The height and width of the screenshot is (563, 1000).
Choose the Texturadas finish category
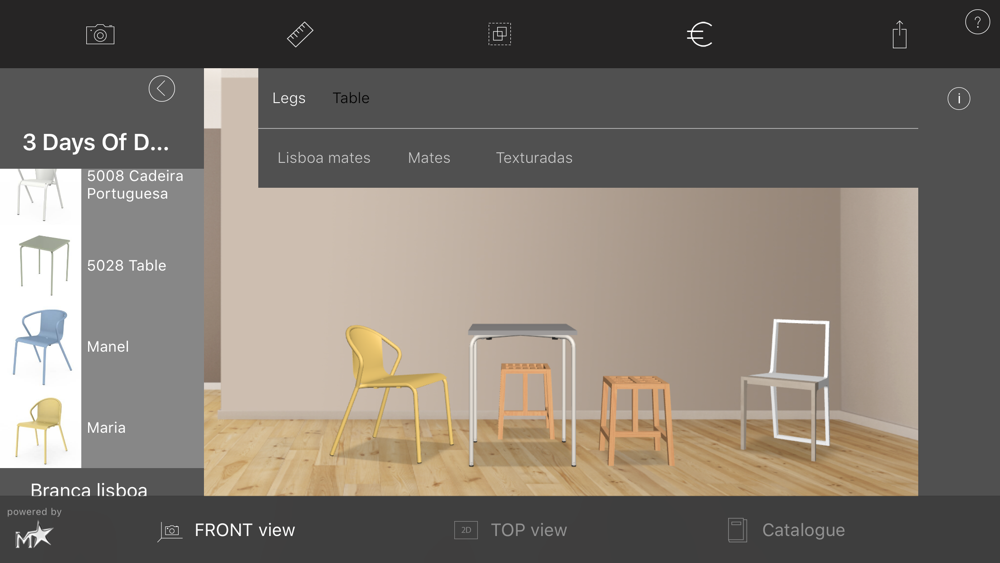[x=534, y=158]
